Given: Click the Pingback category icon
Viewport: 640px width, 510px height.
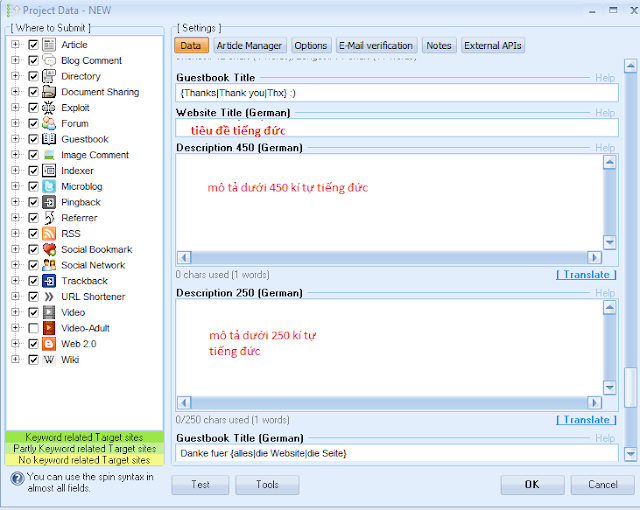Looking at the screenshot, I should (49, 202).
